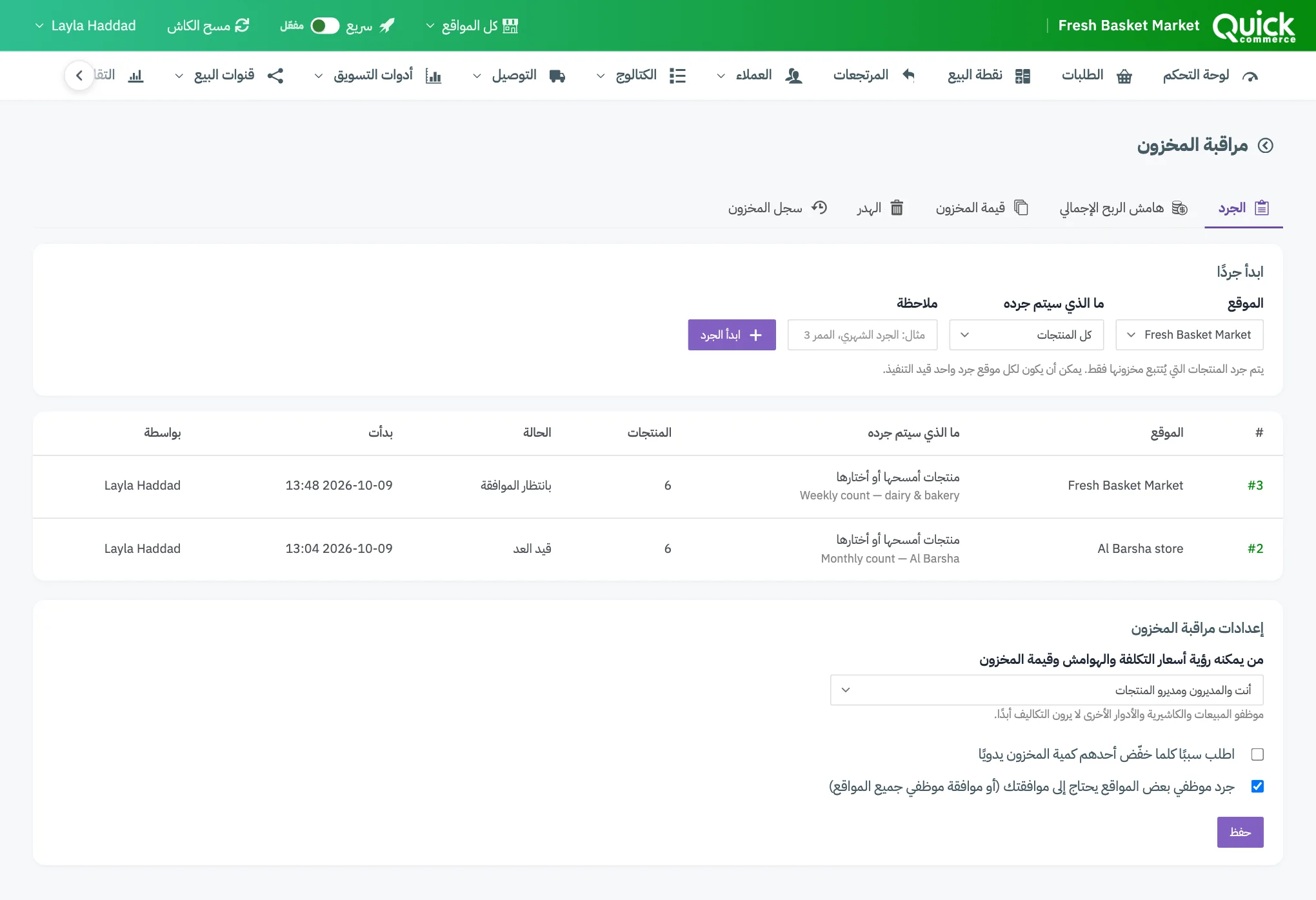Check the require reason for stock decrease box
Screen dimensions: 1316x900
(1257, 754)
